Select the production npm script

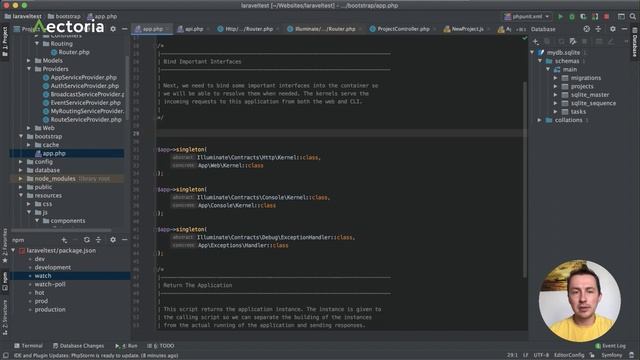coord(50,309)
